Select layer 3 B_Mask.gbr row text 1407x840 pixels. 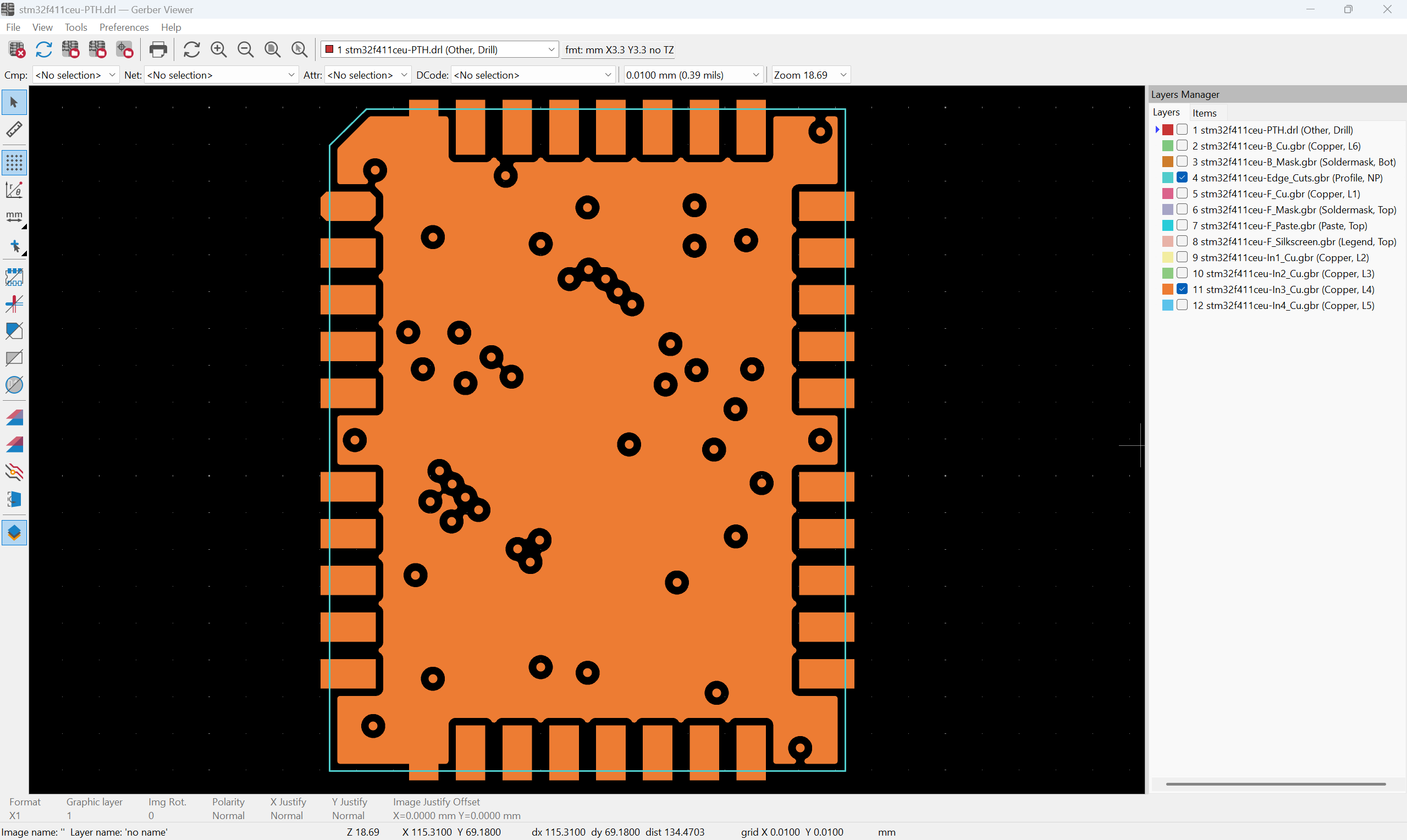pos(1294,162)
